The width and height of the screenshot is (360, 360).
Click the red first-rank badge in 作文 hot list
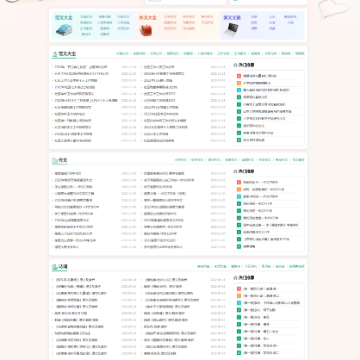239,182
